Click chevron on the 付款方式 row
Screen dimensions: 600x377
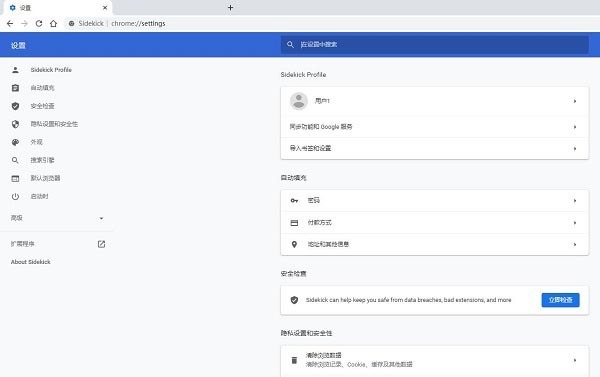pyautogui.click(x=575, y=223)
